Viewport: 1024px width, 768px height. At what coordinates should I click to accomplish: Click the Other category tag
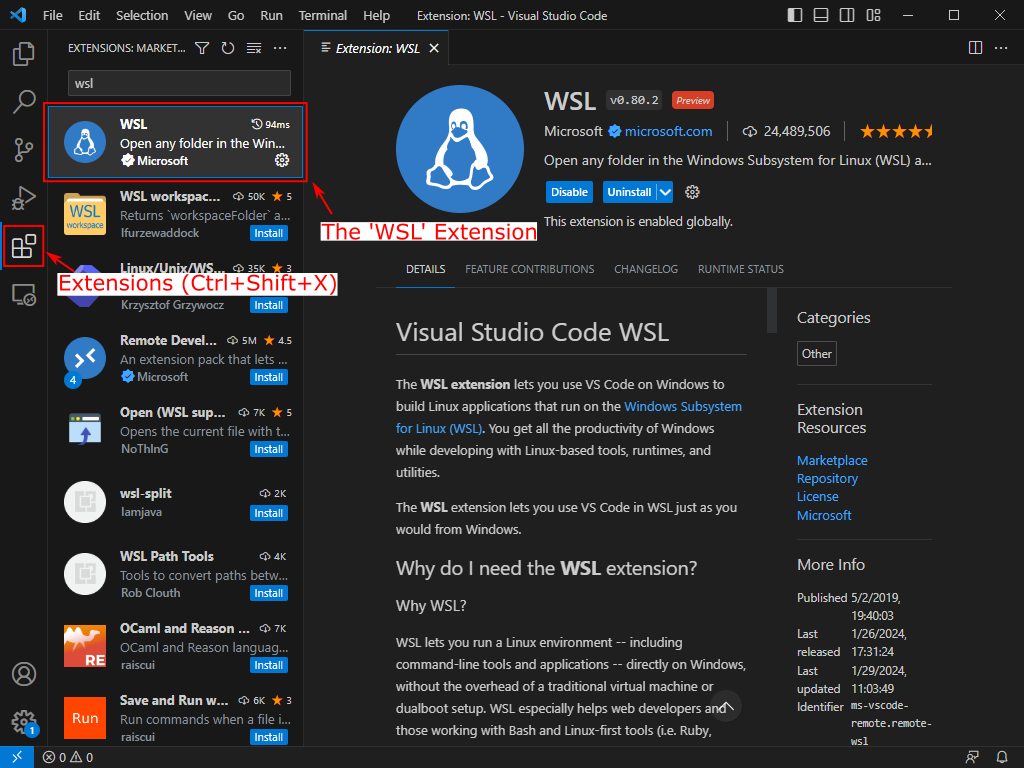pyautogui.click(x=816, y=353)
